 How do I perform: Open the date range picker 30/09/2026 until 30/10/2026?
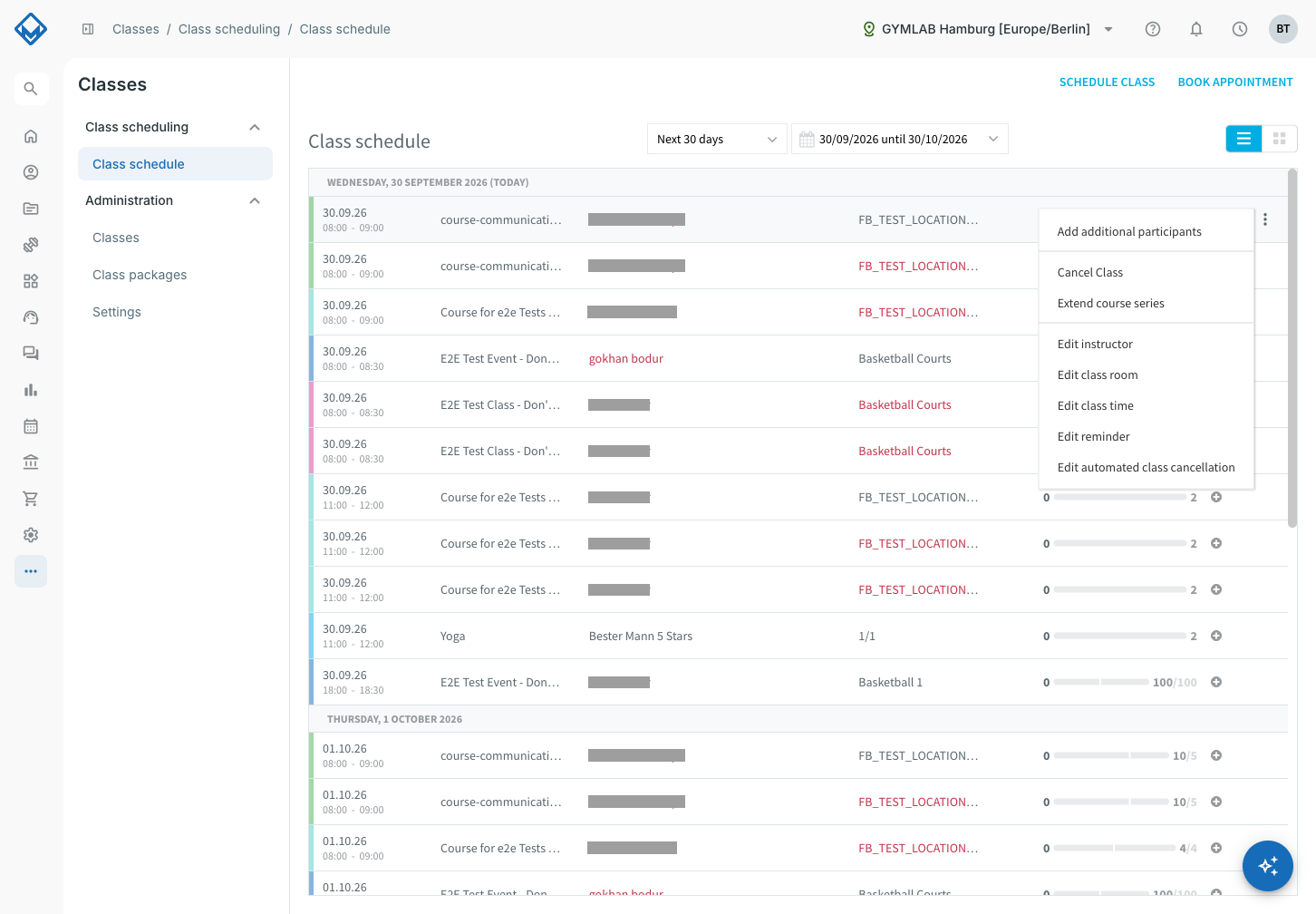click(x=900, y=139)
